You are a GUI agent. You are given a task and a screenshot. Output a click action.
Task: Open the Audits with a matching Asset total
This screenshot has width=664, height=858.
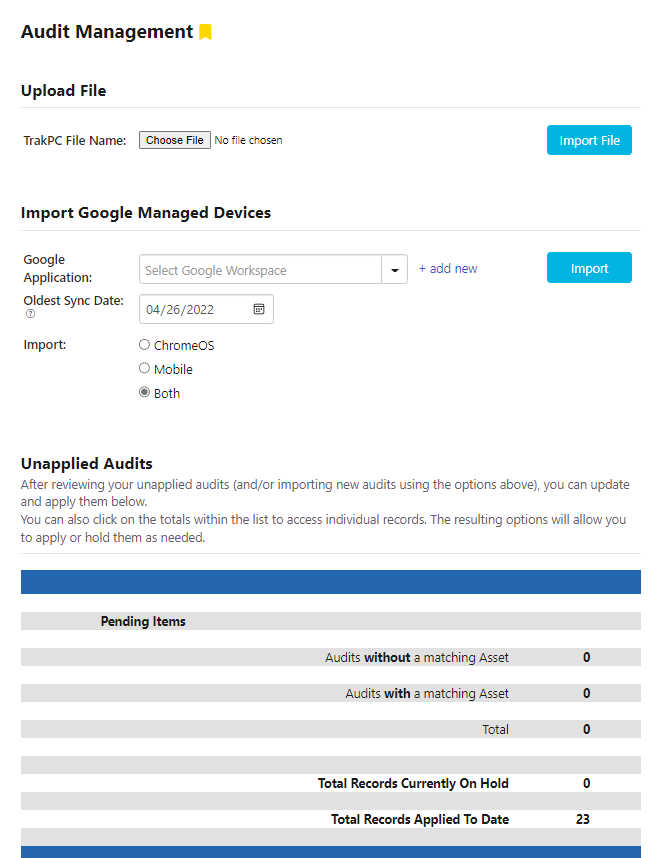point(586,693)
